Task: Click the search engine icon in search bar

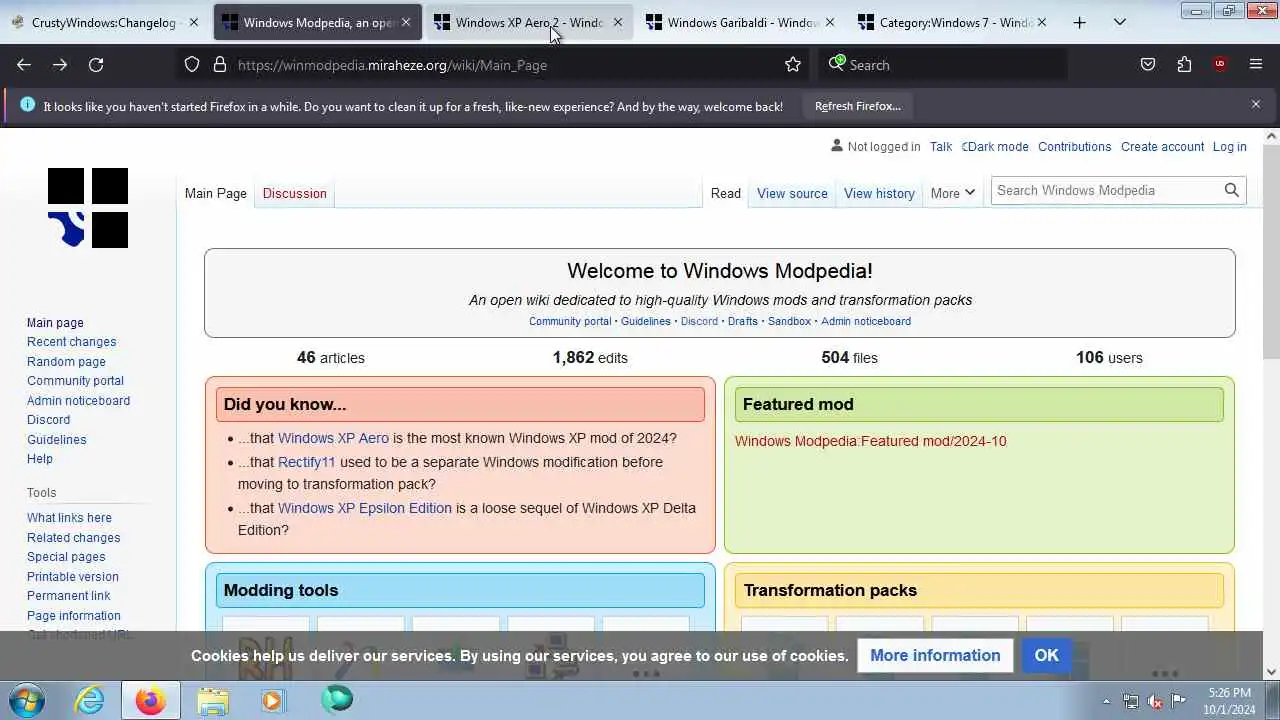Action: pos(837,64)
